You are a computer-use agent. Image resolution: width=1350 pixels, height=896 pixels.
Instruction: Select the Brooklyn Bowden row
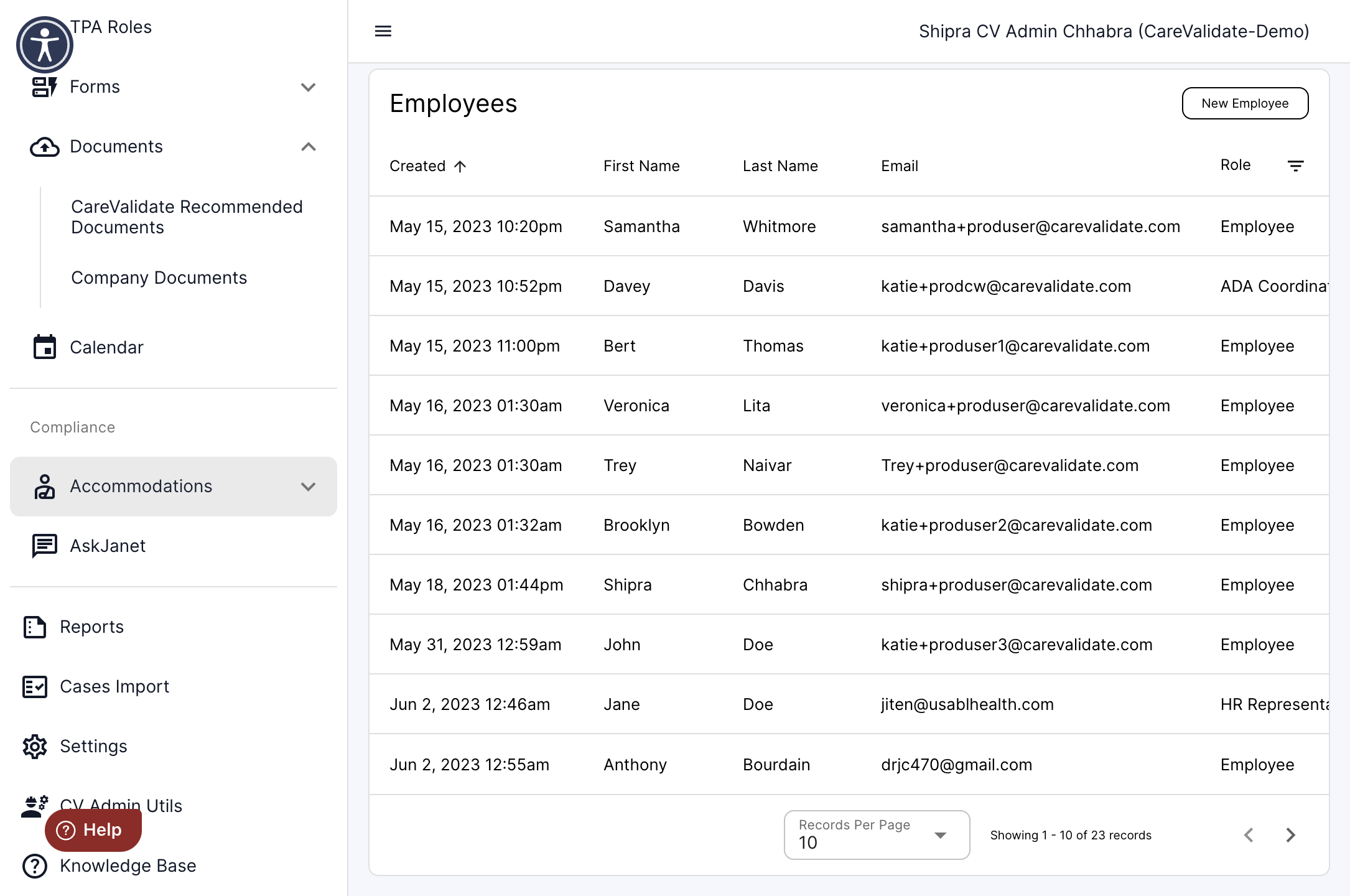coord(849,525)
